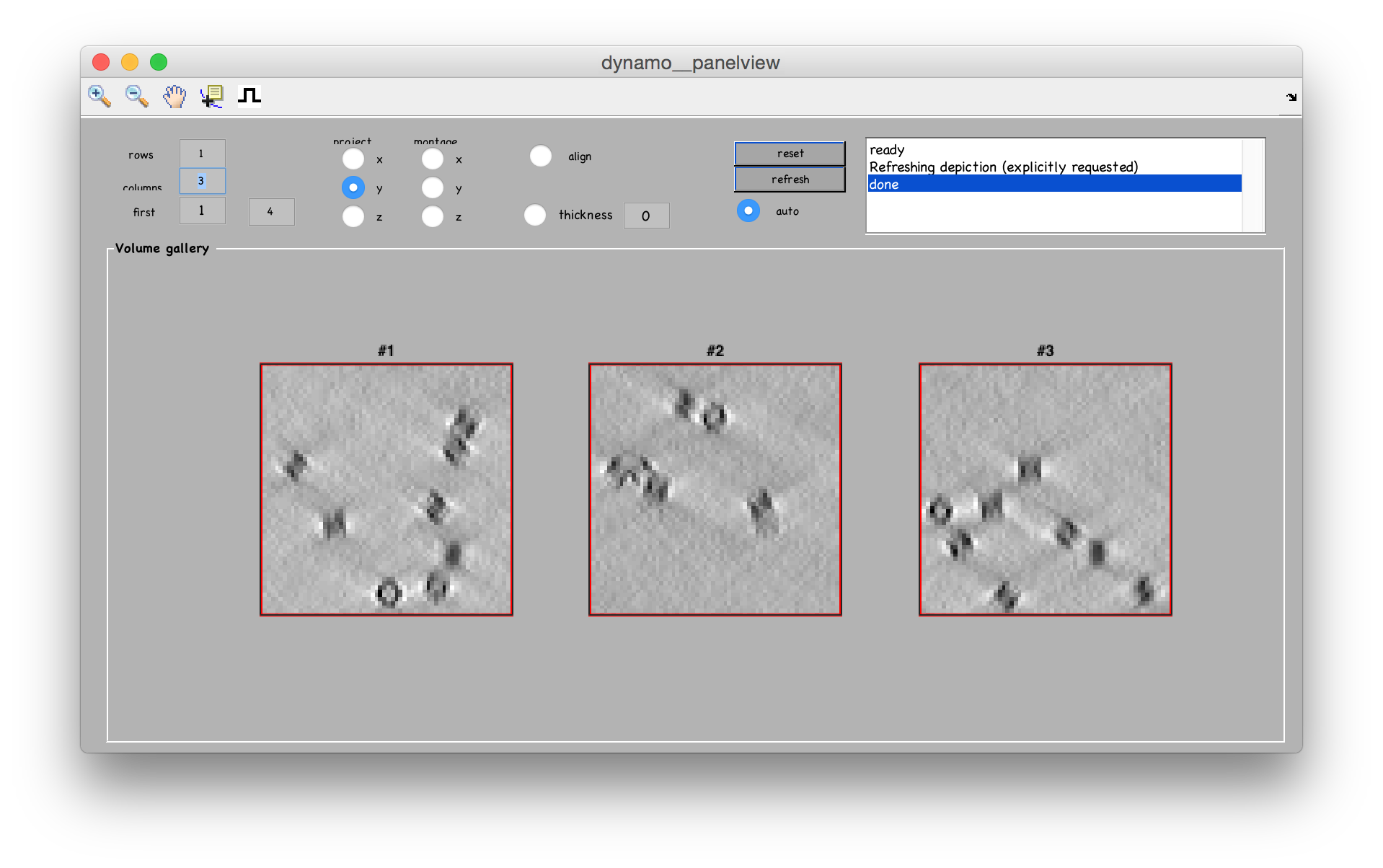The height and width of the screenshot is (868, 1383).
Task: Maximize the window with green button
Action: [159, 62]
